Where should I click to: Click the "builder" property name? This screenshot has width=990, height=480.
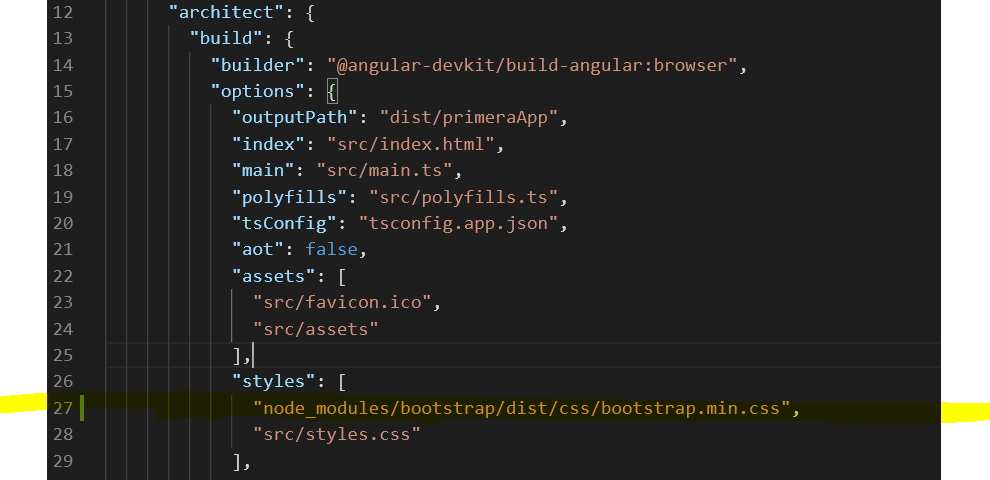(x=260, y=66)
